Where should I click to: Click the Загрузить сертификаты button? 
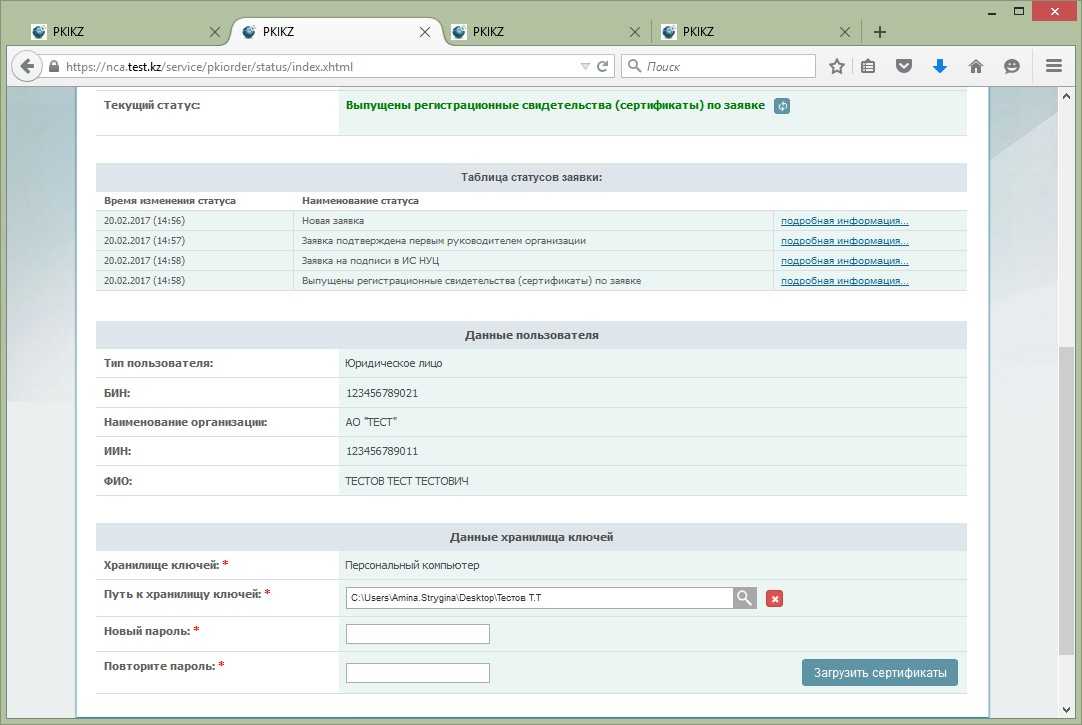(x=880, y=673)
